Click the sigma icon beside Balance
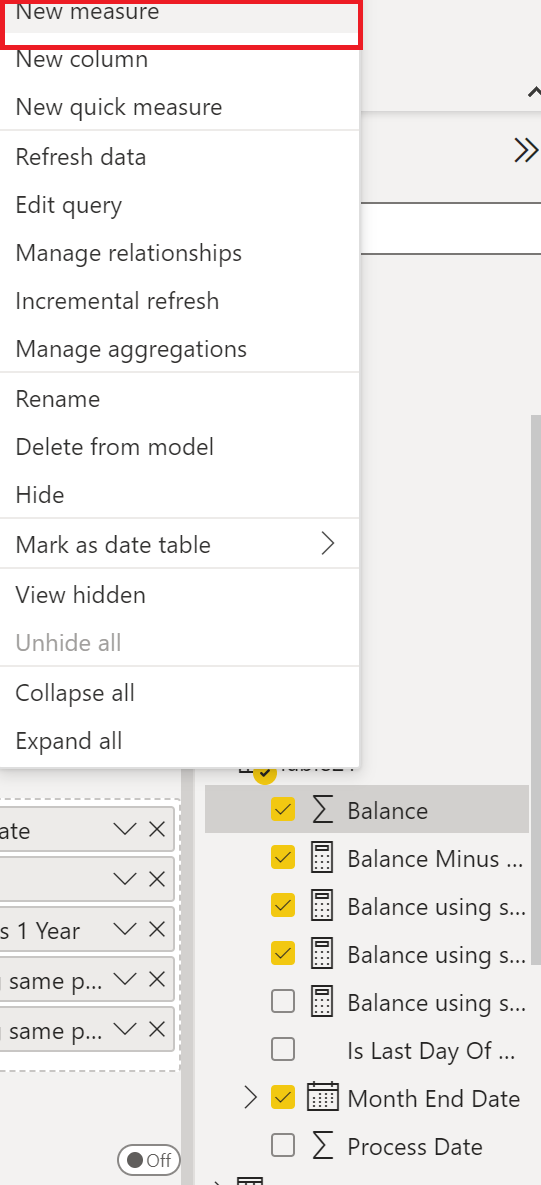 coord(323,810)
